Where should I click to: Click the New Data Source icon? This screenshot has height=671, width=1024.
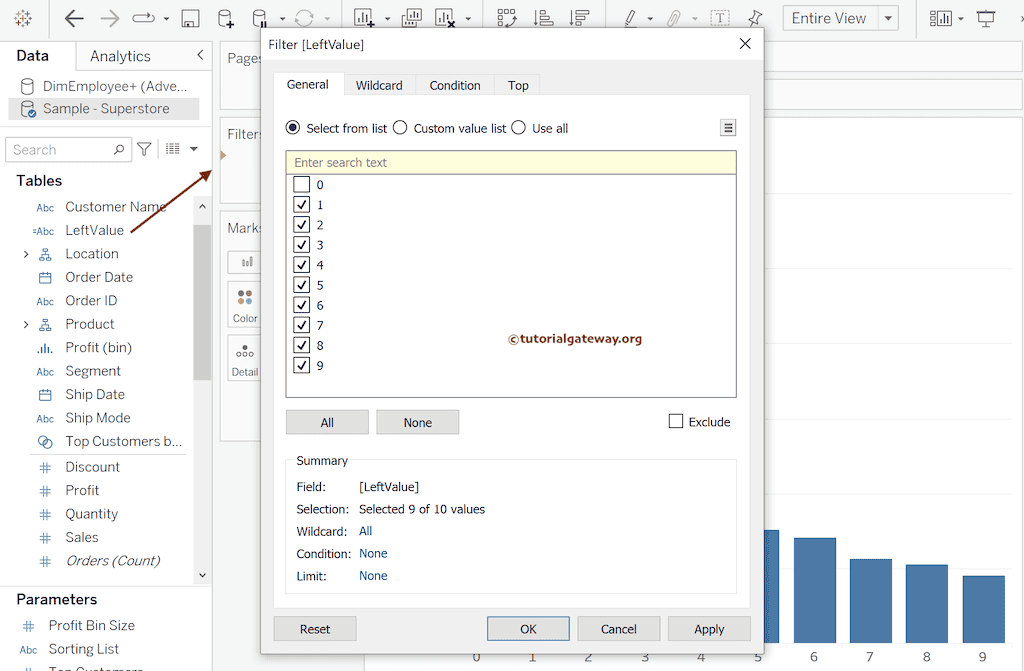(226, 18)
